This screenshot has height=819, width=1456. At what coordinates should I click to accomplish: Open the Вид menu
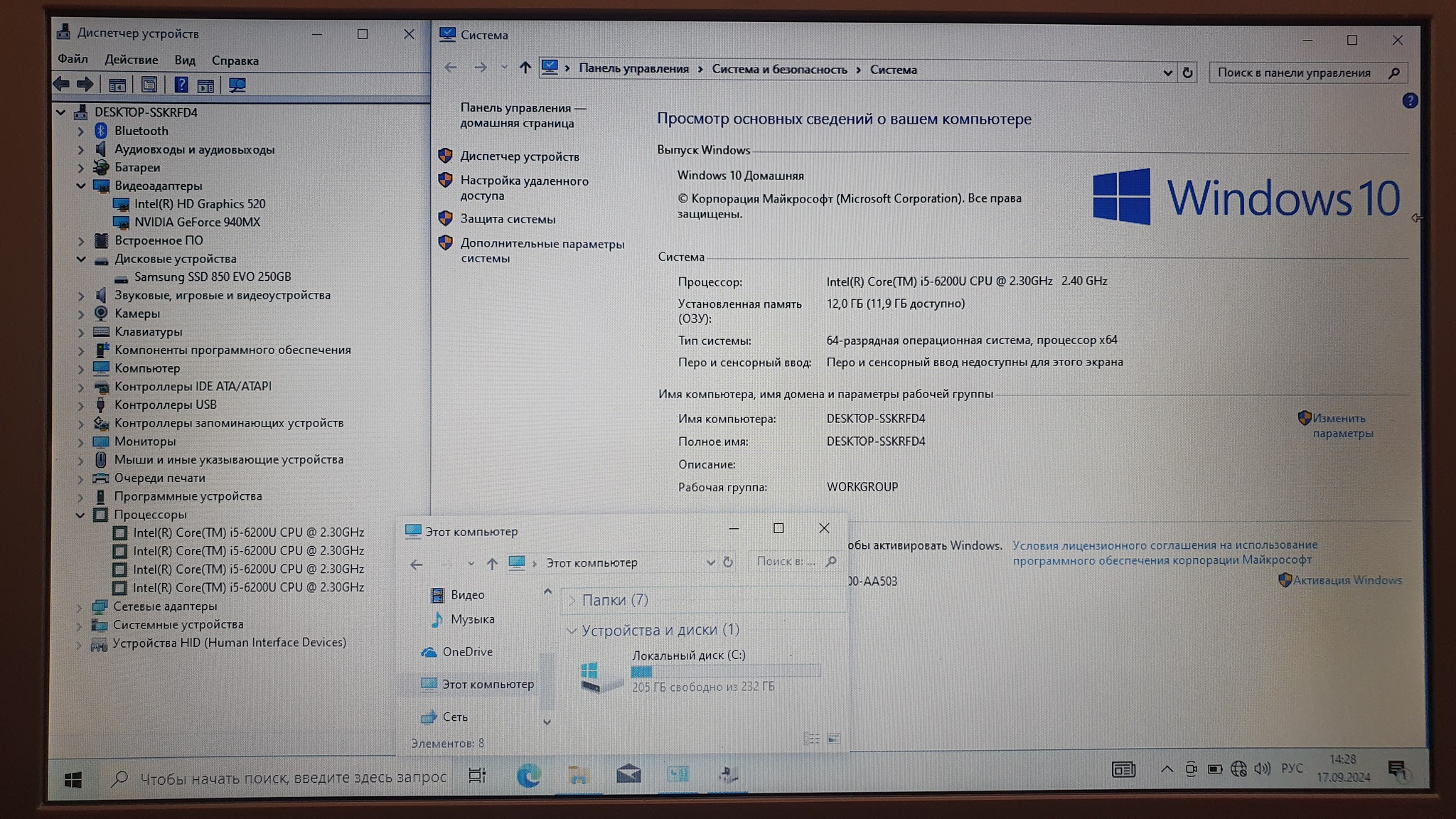point(185,60)
